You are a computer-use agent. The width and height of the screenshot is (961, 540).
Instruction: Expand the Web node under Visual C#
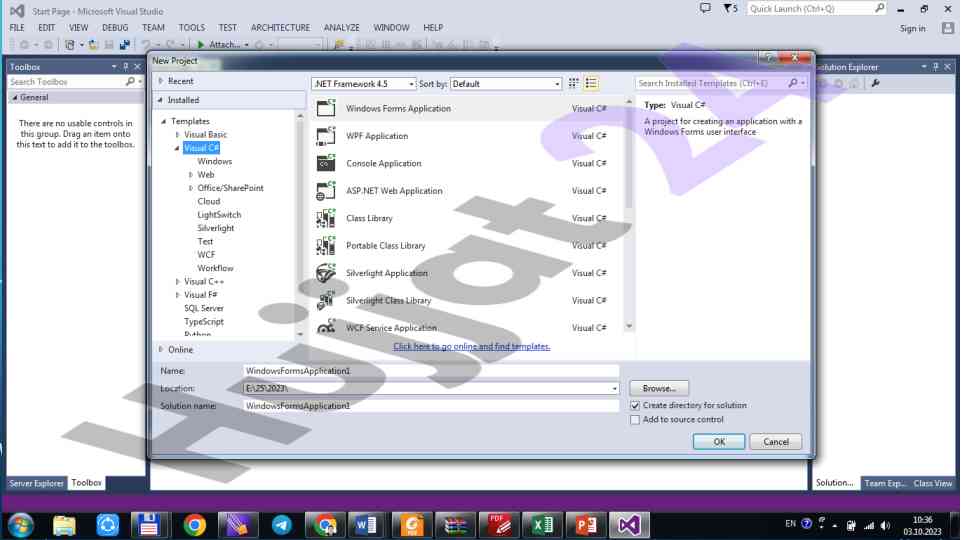coord(191,175)
